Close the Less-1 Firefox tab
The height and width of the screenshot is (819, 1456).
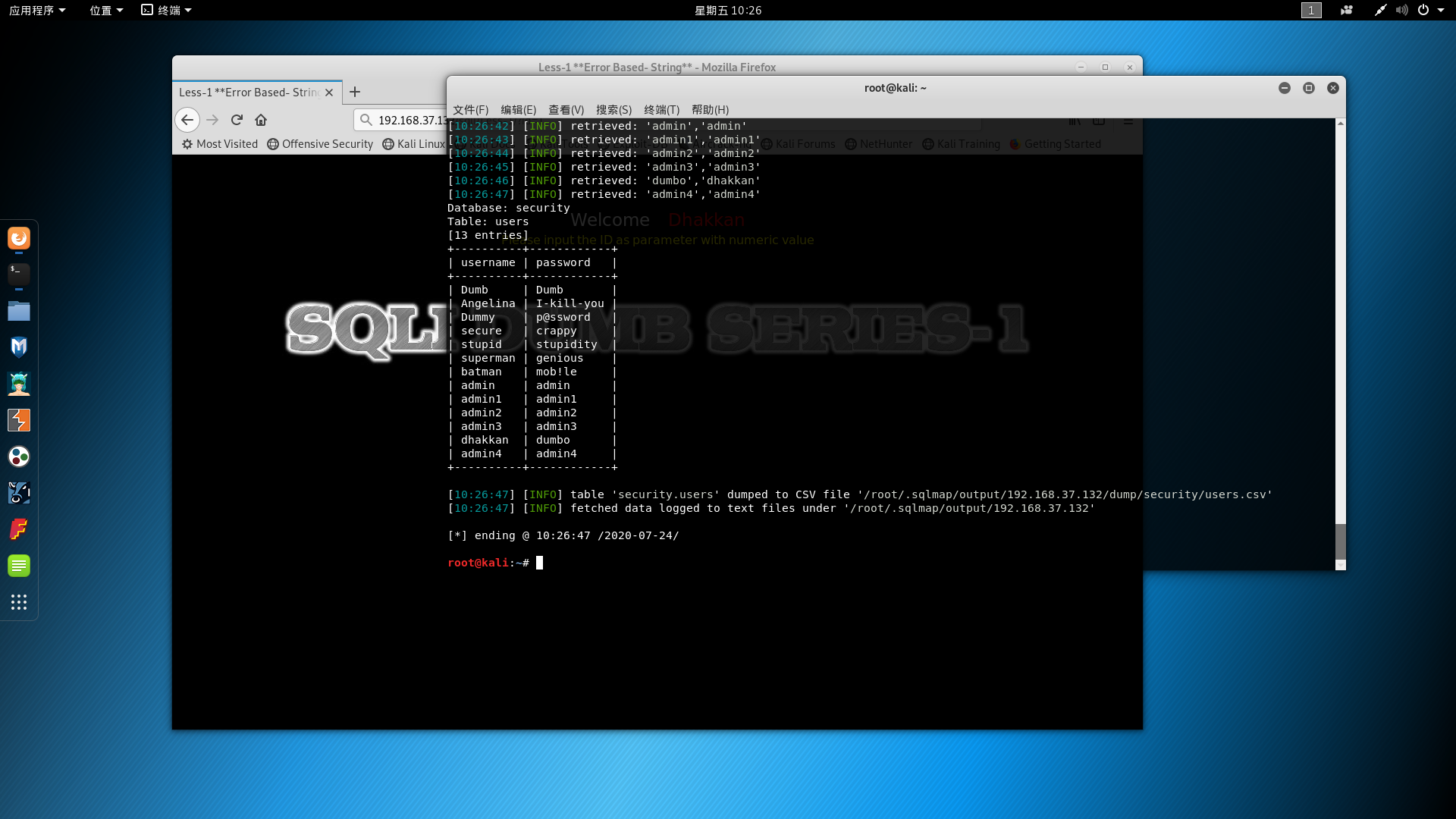[329, 93]
